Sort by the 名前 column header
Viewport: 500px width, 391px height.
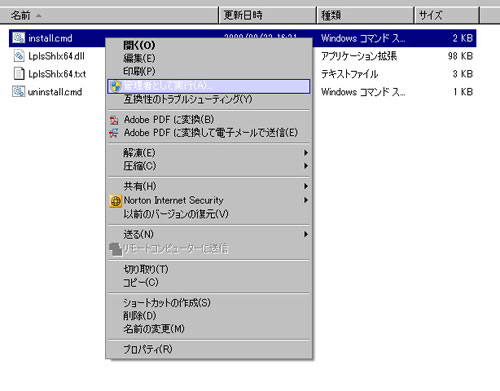pyautogui.click(x=109, y=15)
